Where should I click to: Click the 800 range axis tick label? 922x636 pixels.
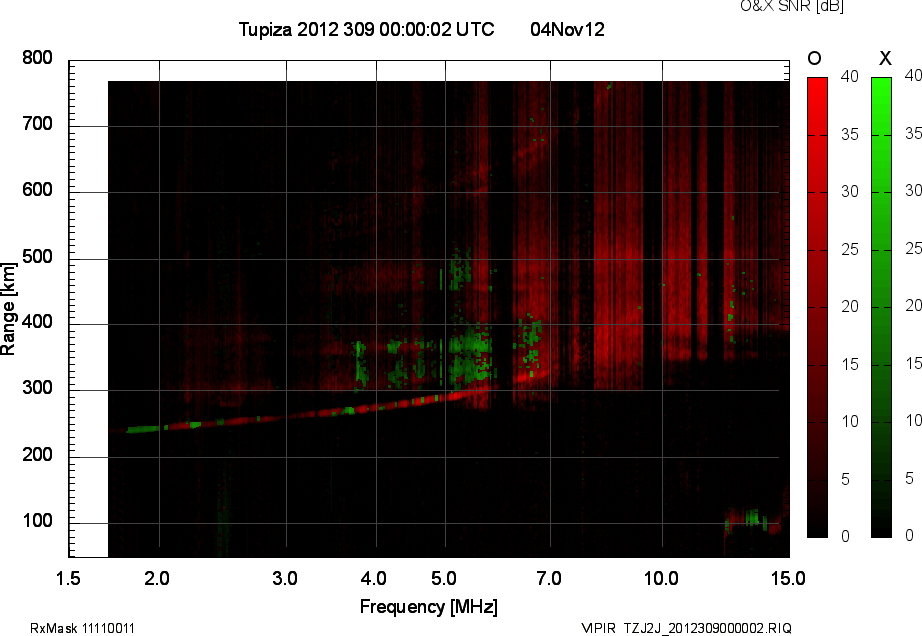point(37,58)
